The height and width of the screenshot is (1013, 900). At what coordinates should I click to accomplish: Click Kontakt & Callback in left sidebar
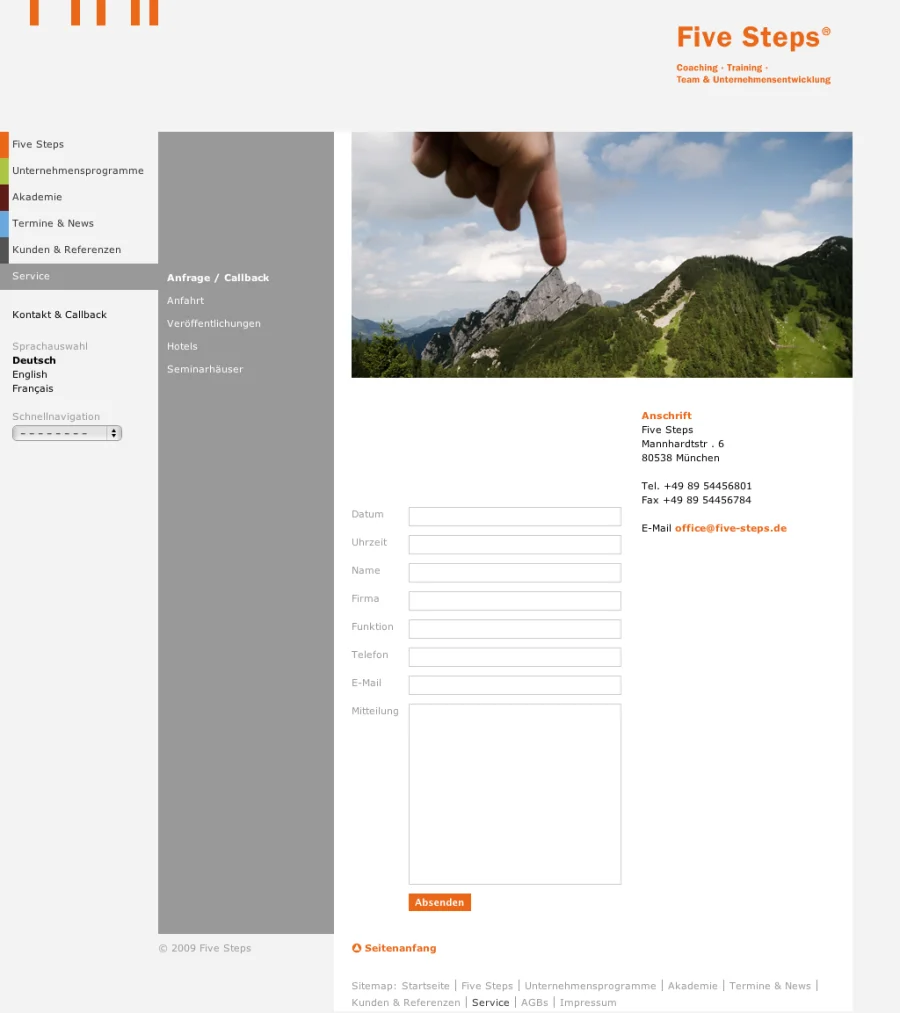(59, 315)
